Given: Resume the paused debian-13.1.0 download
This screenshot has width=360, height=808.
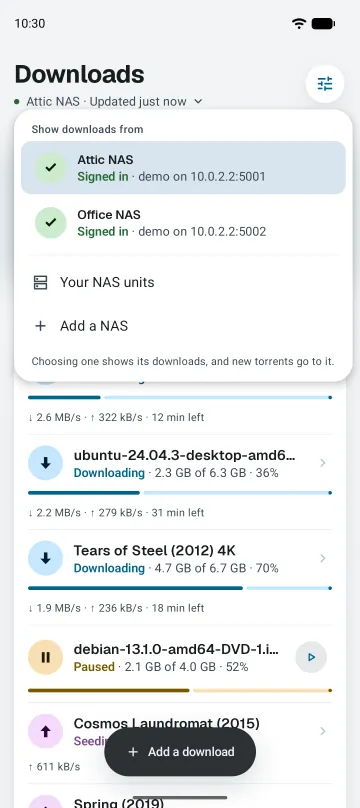Looking at the screenshot, I should point(311,657).
